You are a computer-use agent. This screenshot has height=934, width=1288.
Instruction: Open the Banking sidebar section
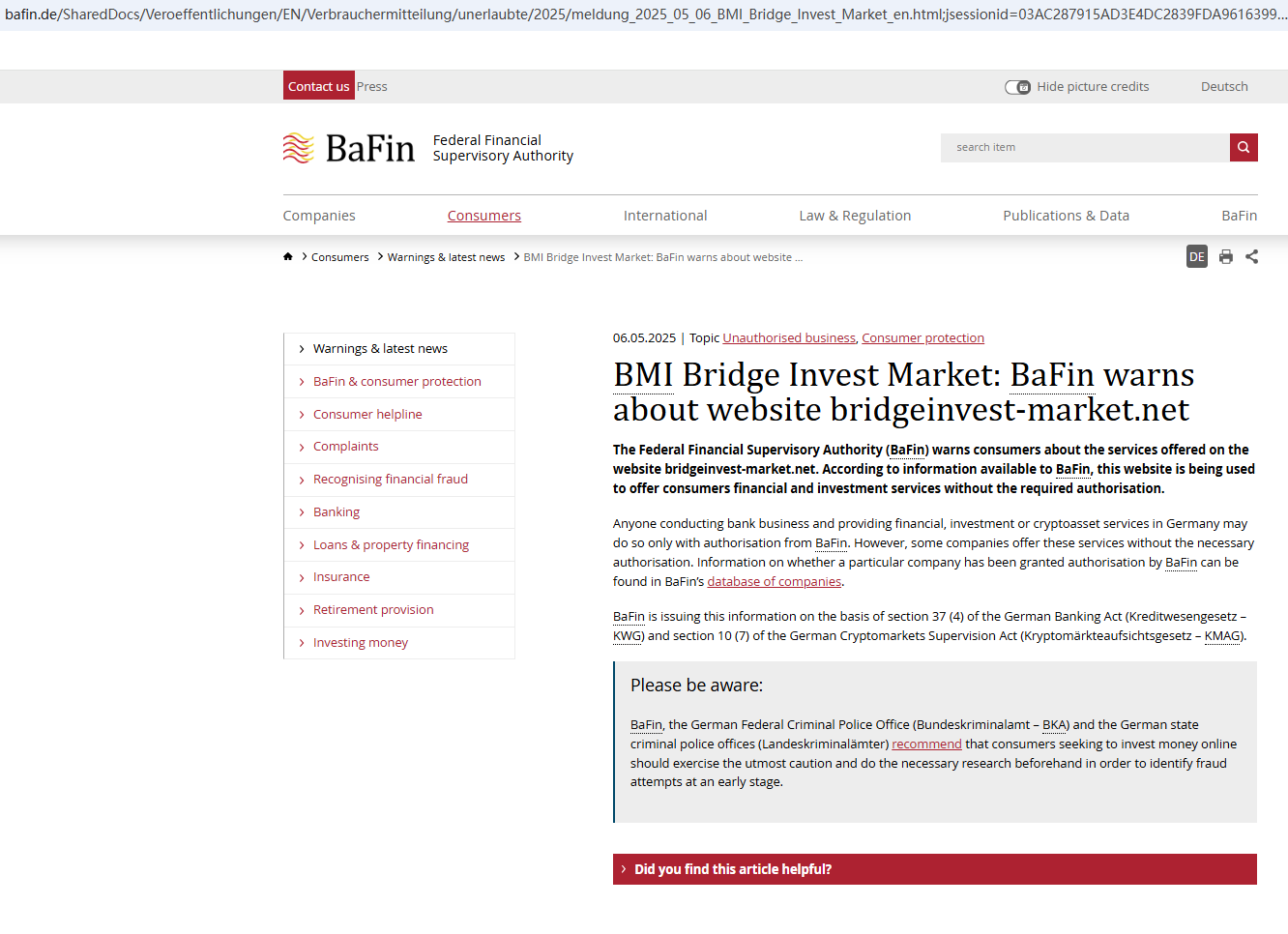337,512
